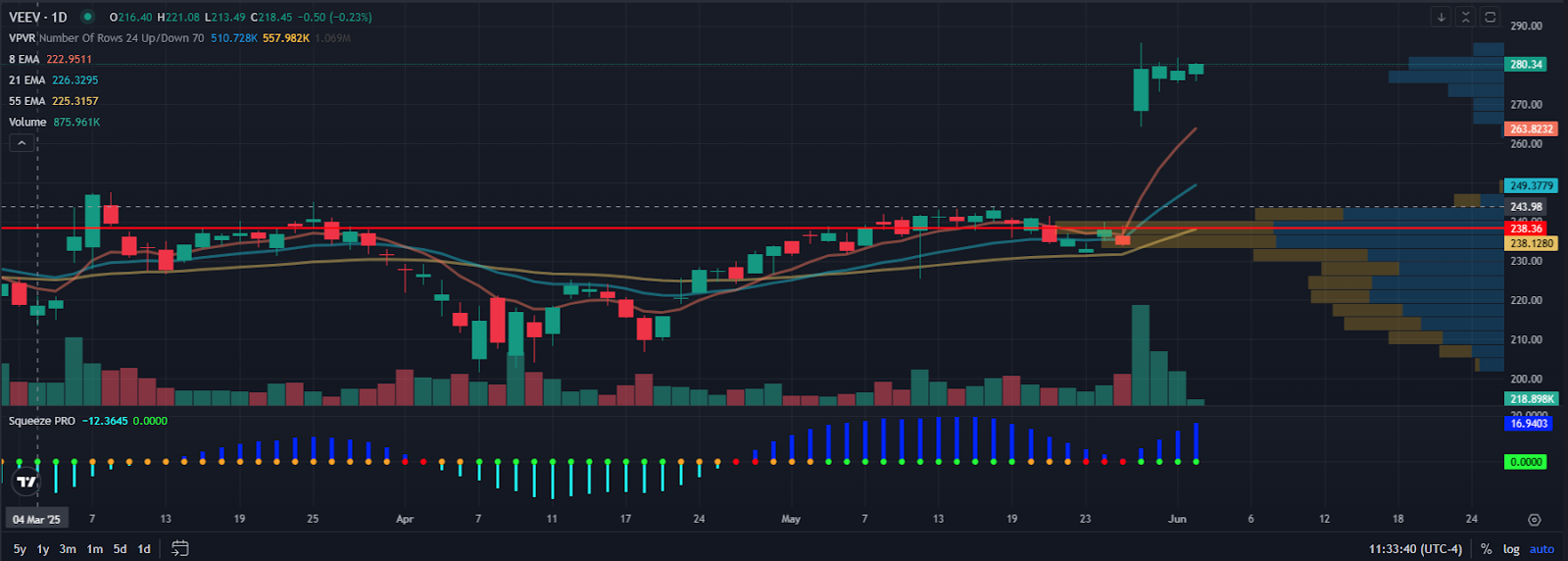The width and height of the screenshot is (1568, 561).
Task: Click the collapse pane chevrons icon
Action: 1465,17
